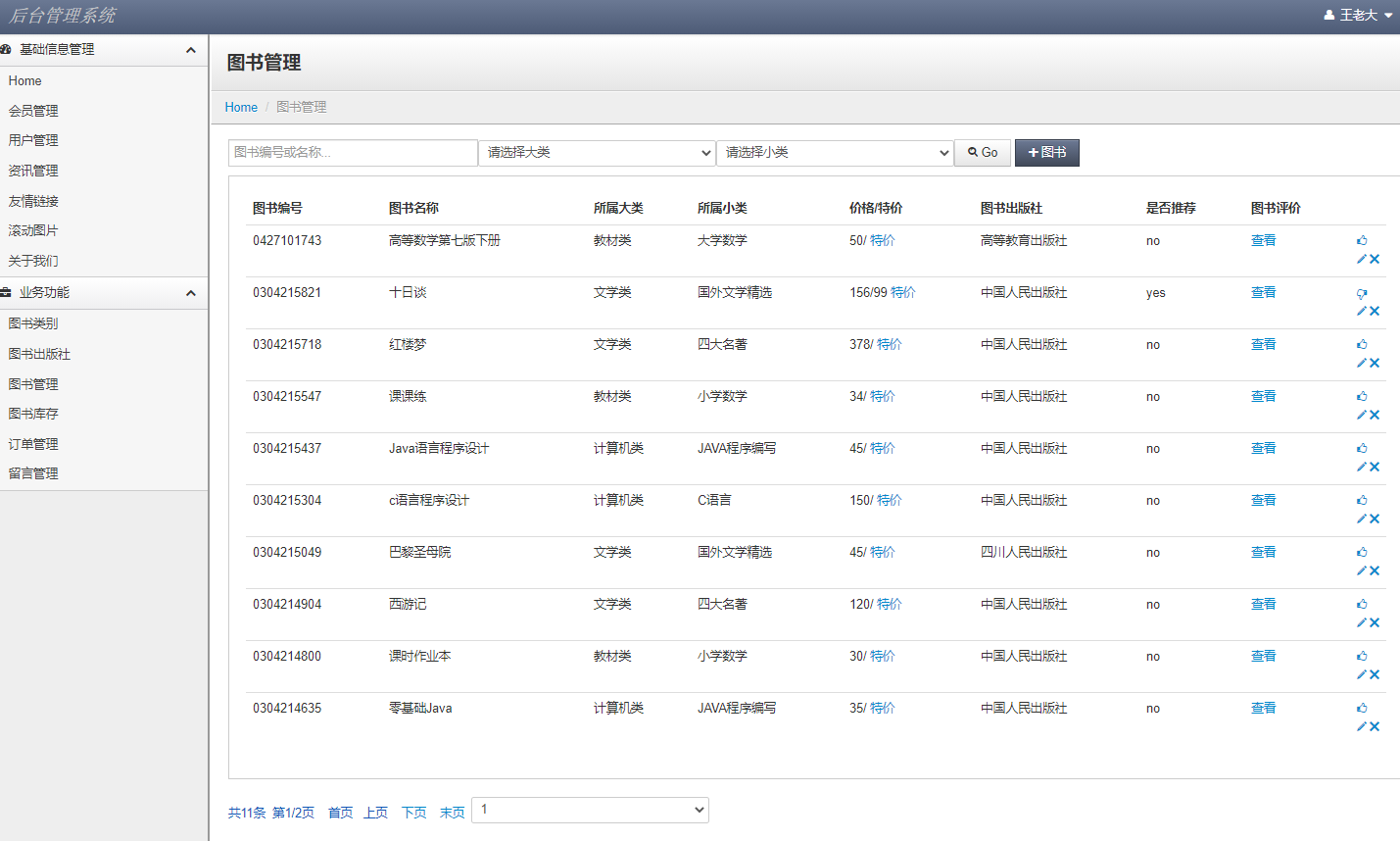Toggle recommendation for 课时作业本
Image resolution: width=1400 pixels, height=841 pixels.
click(1362, 656)
